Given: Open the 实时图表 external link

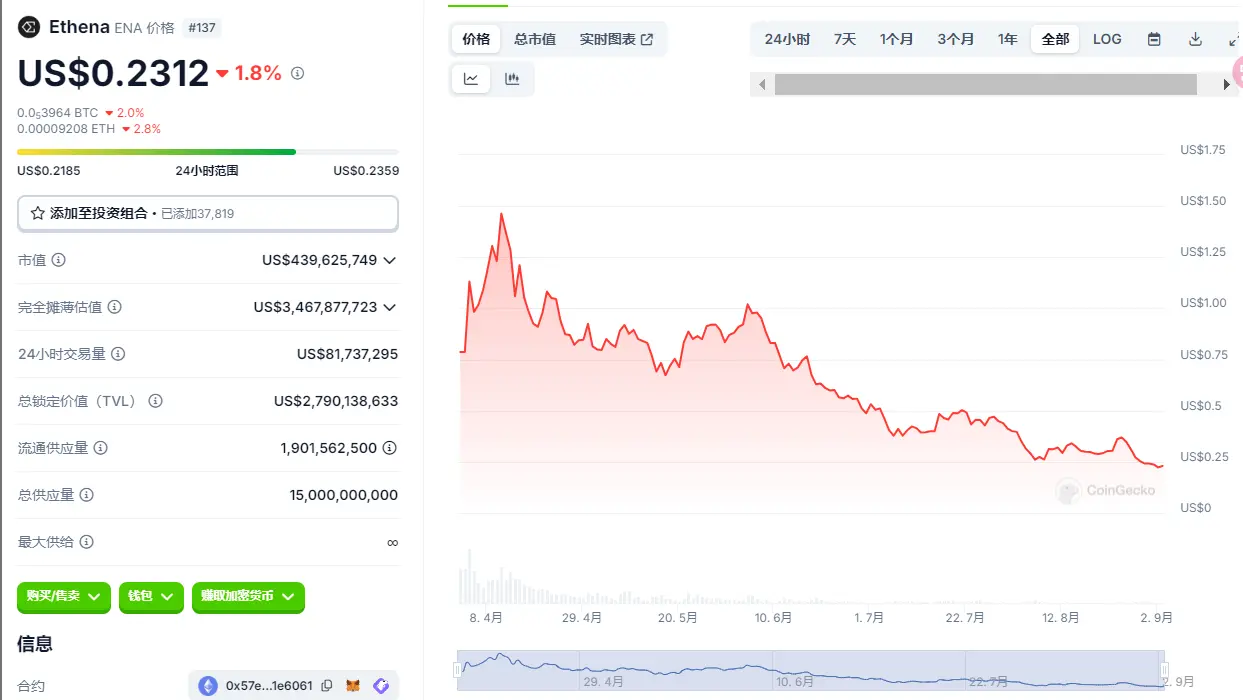Looking at the screenshot, I should coord(609,38).
